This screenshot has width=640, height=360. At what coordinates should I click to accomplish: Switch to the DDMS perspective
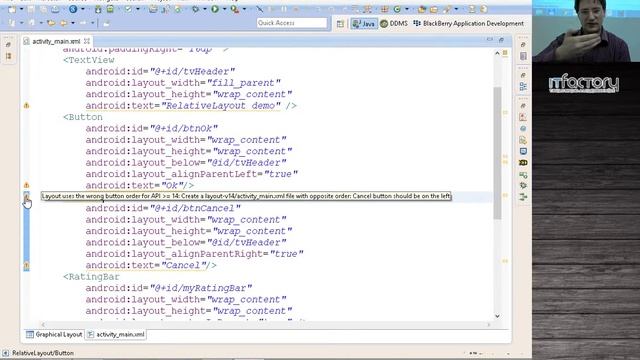(394, 24)
